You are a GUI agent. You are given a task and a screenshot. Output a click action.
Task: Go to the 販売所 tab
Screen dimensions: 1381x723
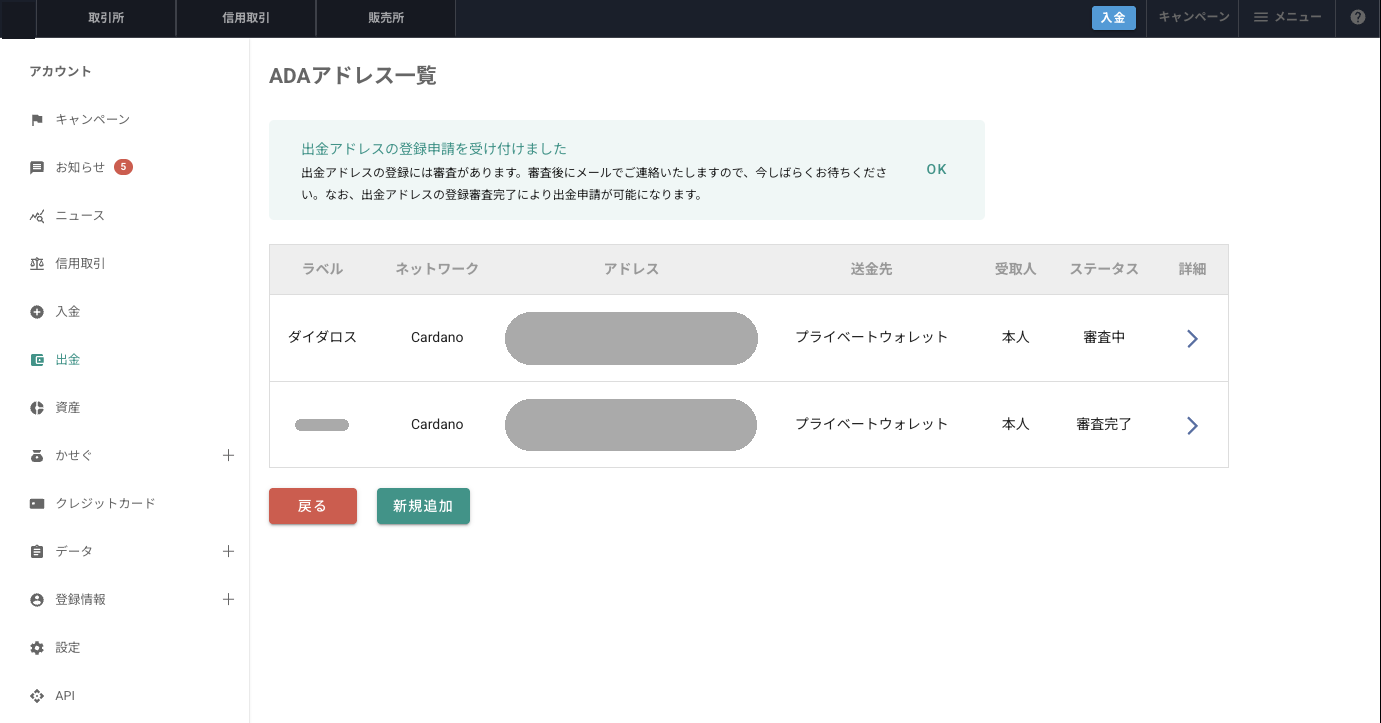pos(386,18)
